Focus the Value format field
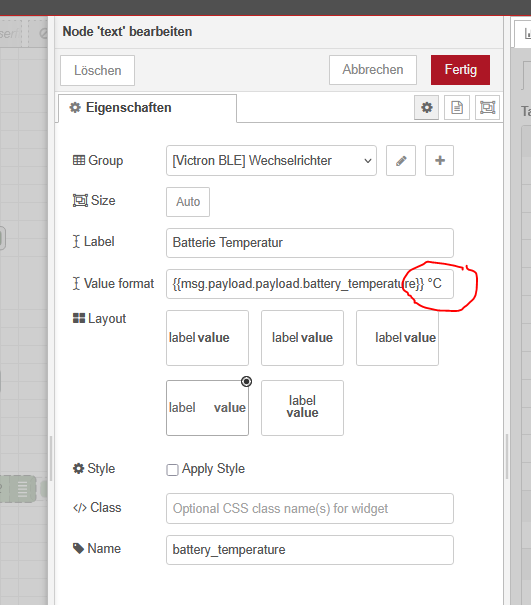Screen dimensions: 531x605 coord(310,284)
